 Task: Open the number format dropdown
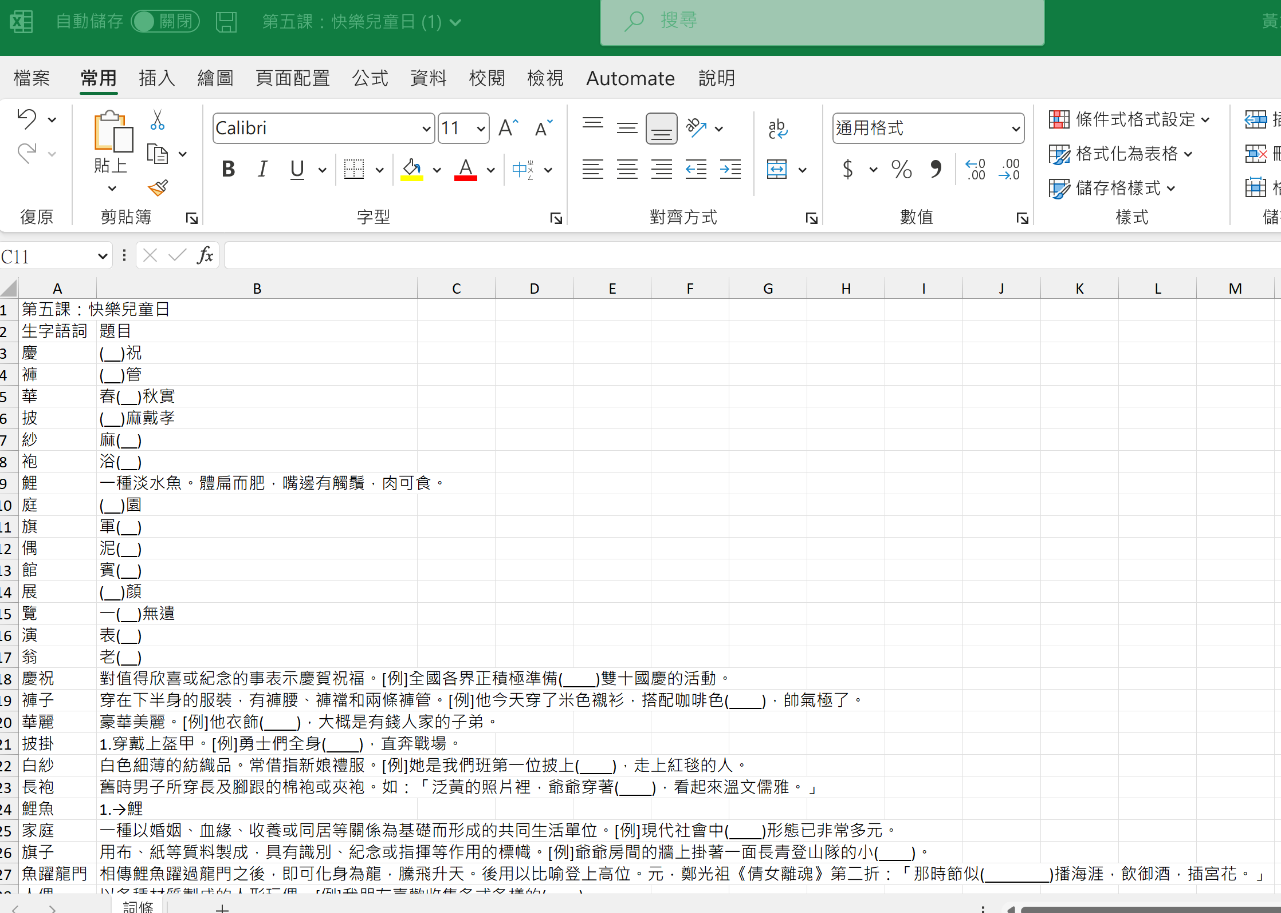pos(1016,129)
